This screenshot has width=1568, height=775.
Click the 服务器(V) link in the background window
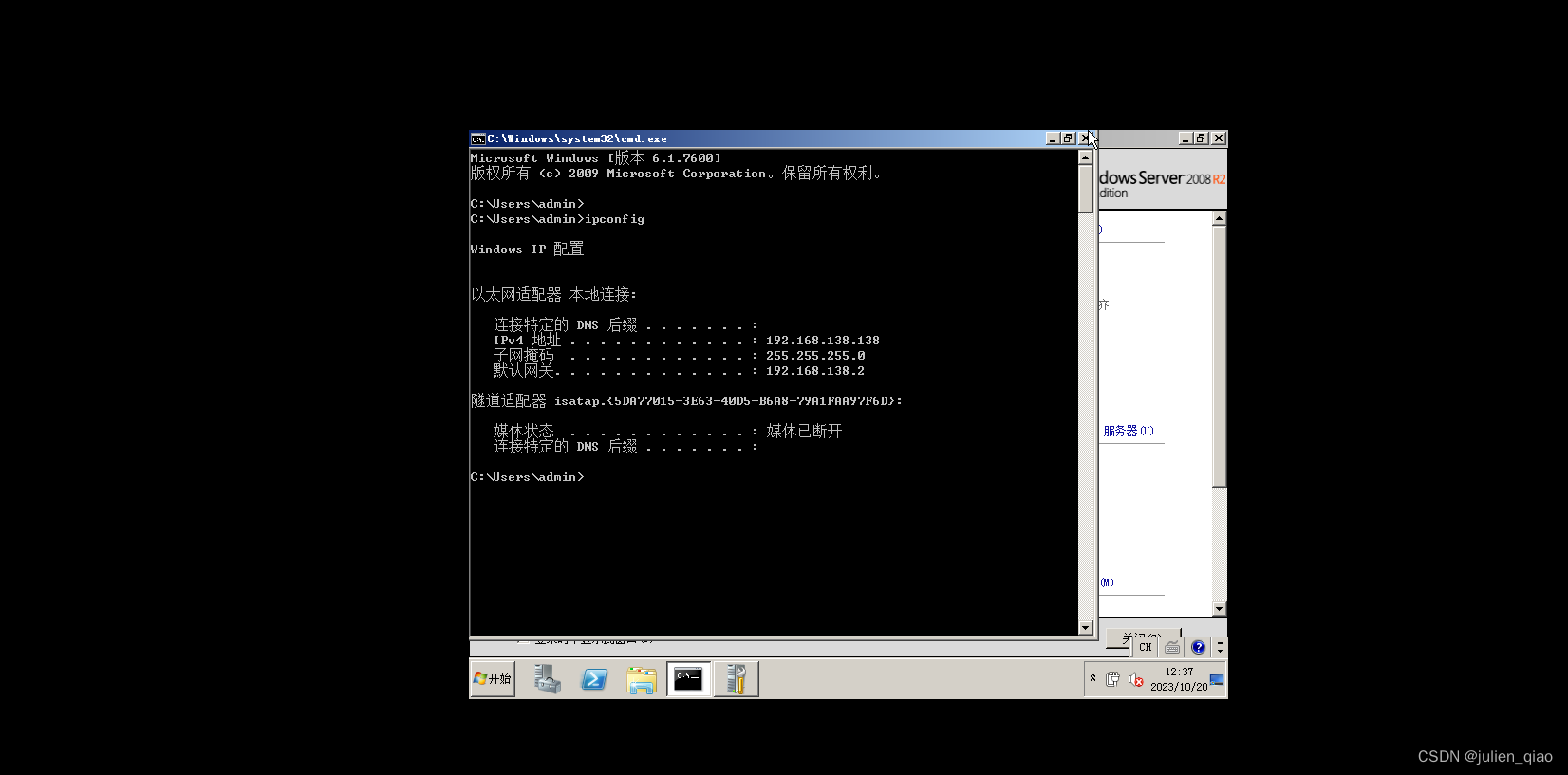click(1129, 431)
